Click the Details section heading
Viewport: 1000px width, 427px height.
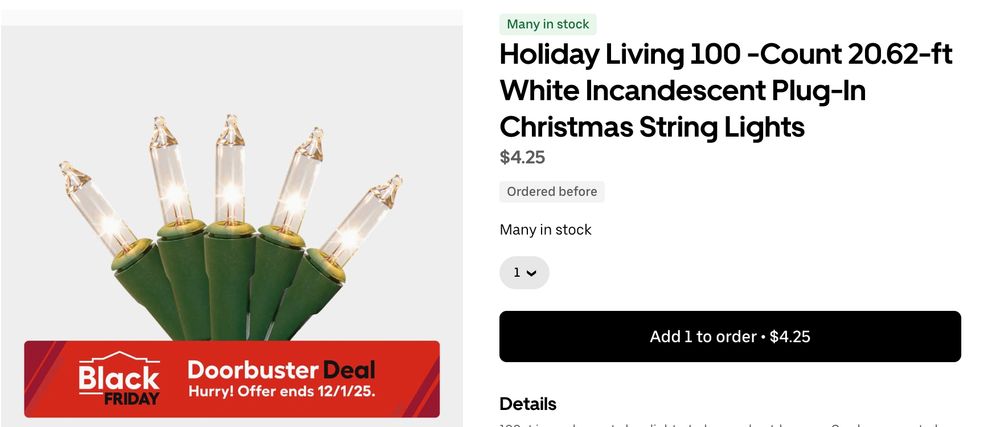pyautogui.click(x=528, y=404)
